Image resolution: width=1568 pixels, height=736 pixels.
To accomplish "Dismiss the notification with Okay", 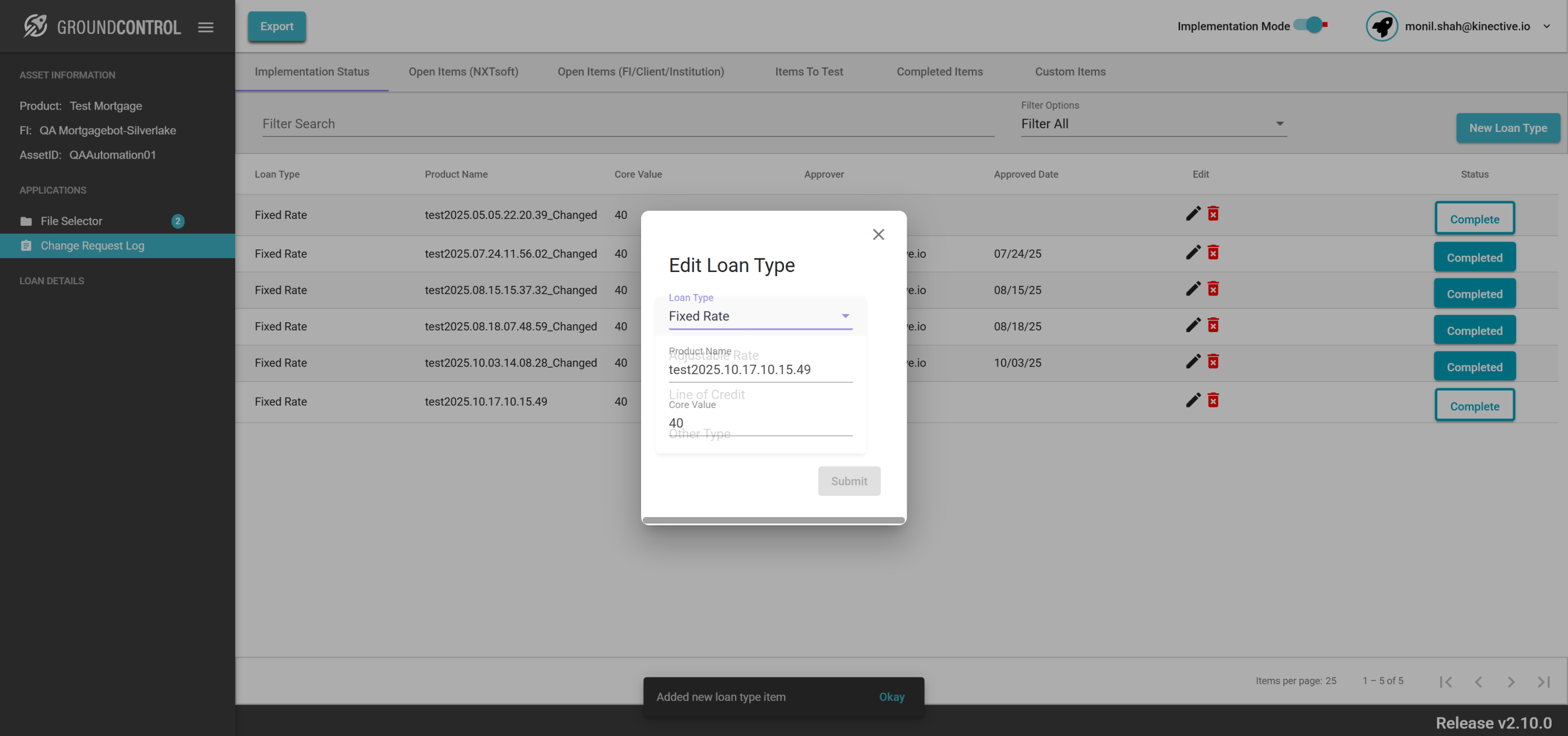I will point(891,696).
